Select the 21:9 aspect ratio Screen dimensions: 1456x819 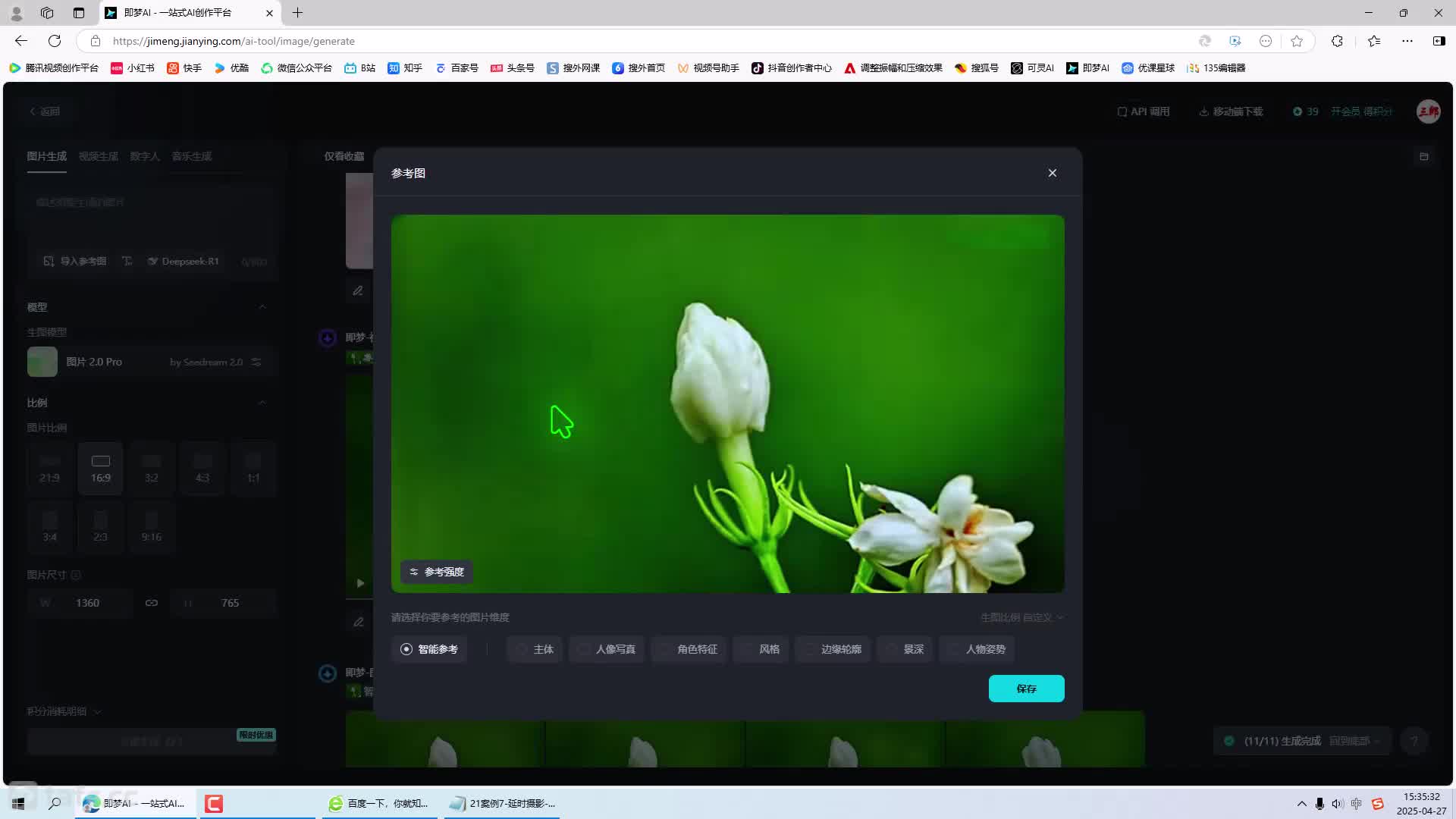49,469
